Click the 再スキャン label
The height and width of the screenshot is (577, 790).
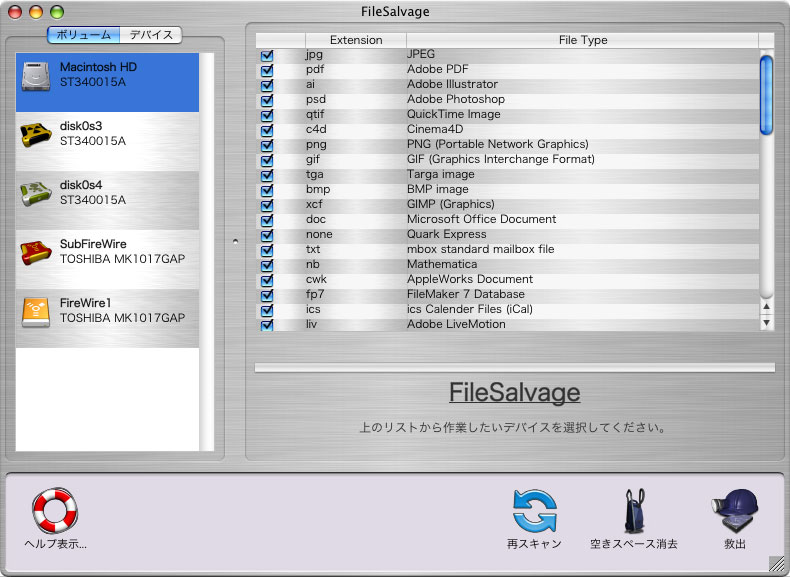coord(534,544)
